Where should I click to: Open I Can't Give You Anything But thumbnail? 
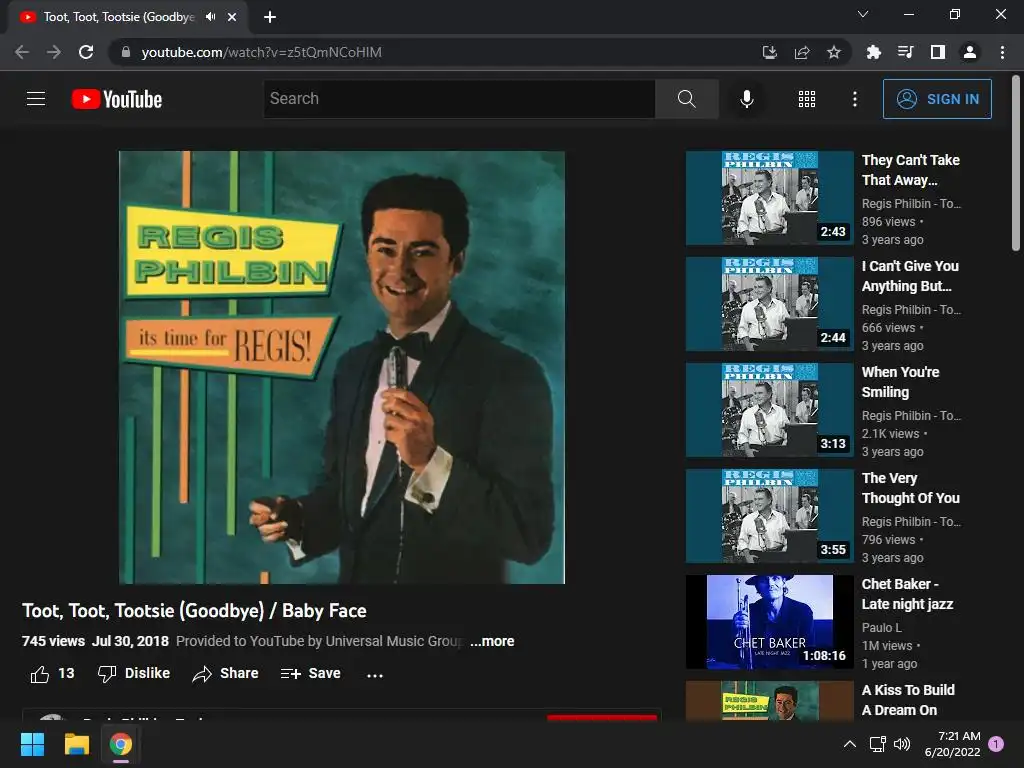(769, 304)
